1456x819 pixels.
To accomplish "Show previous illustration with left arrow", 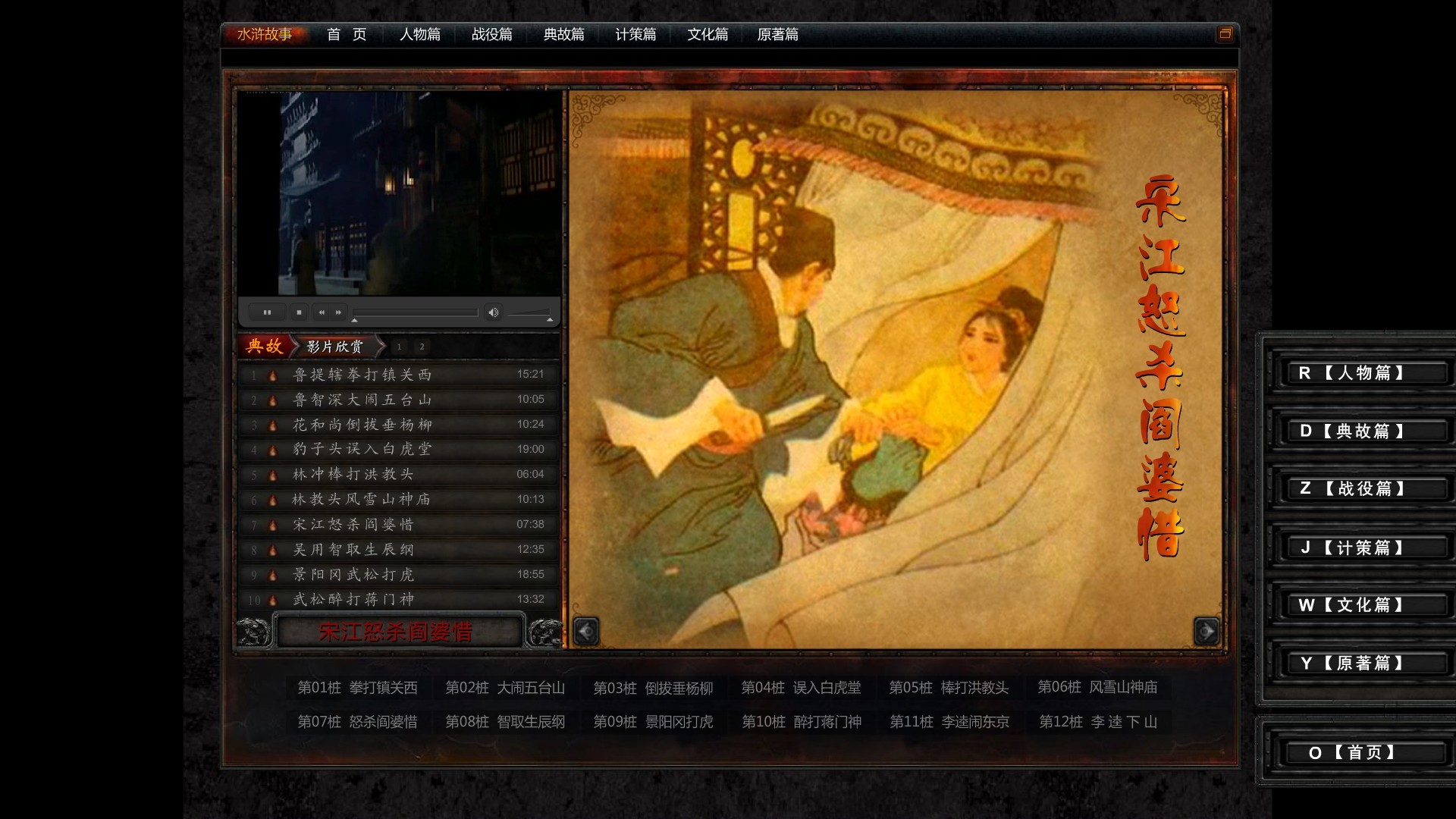I will (x=586, y=631).
